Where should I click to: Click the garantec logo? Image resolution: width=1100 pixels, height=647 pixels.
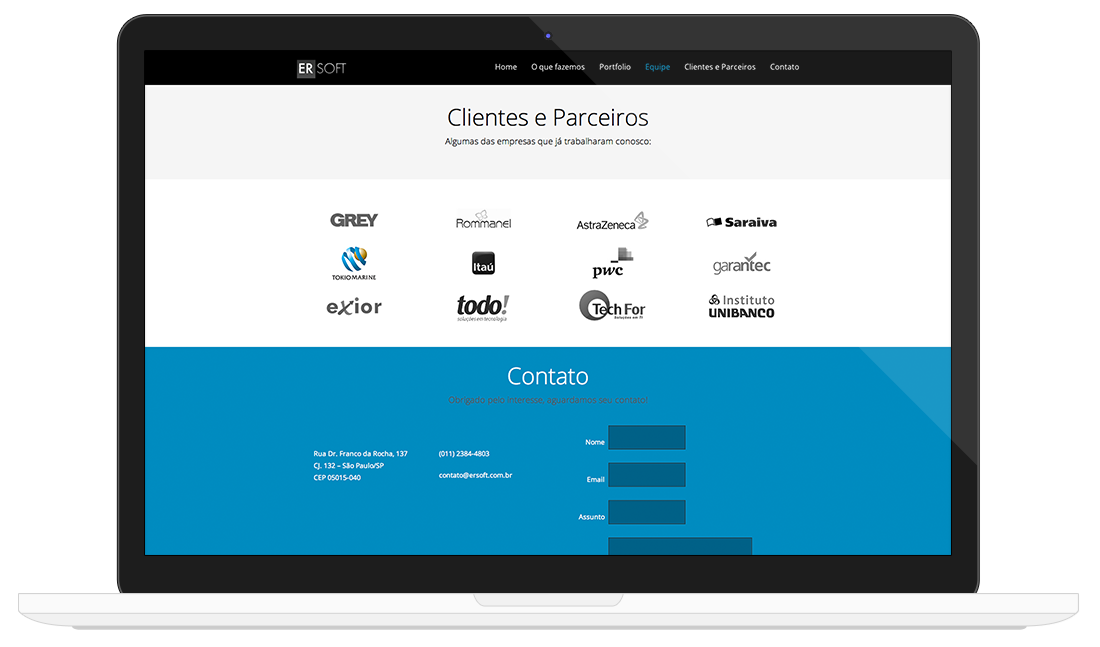pos(742,263)
